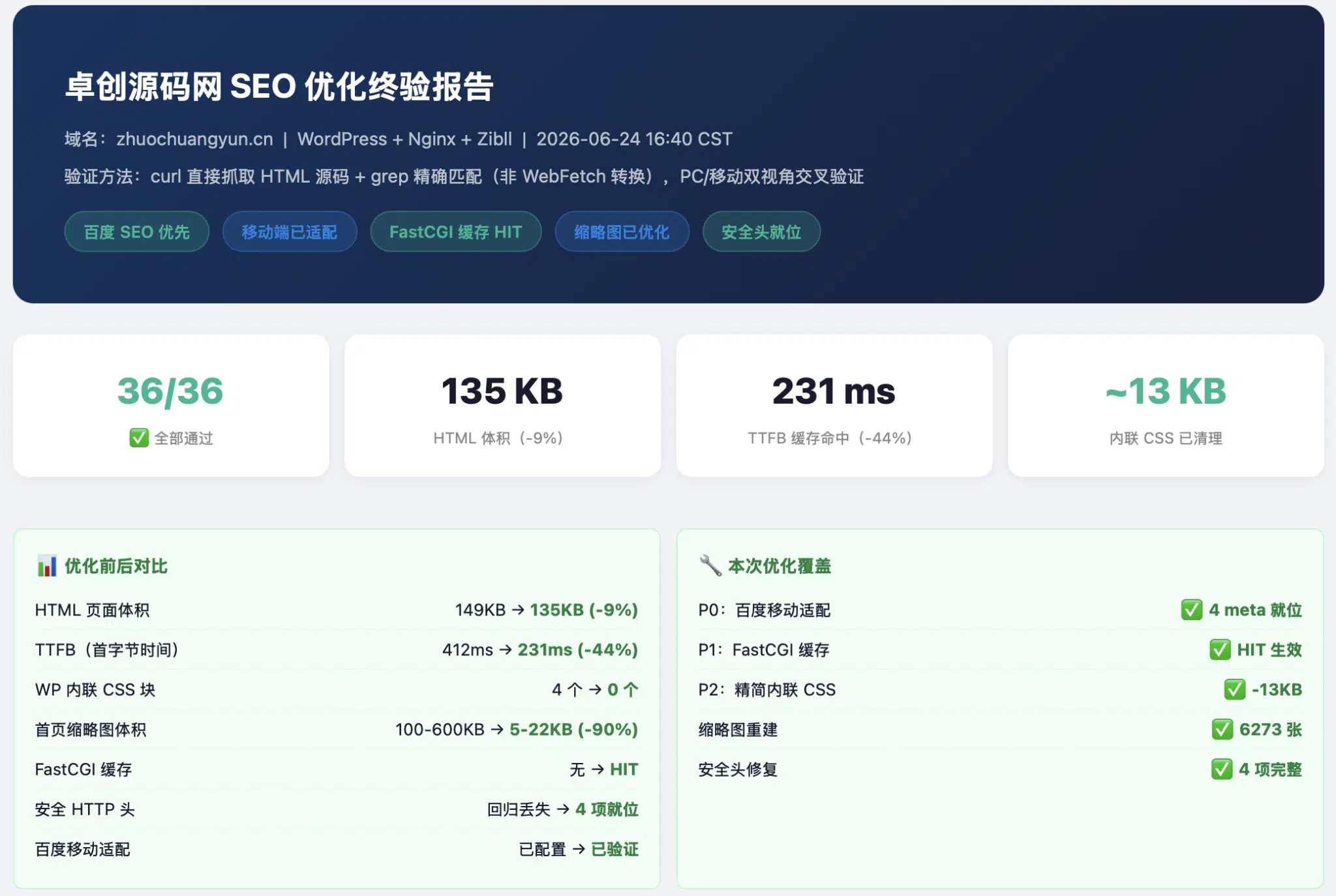Image resolution: width=1336 pixels, height=896 pixels.
Task: Click the 135 KB HTML size card
Action: tap(502, 406)
